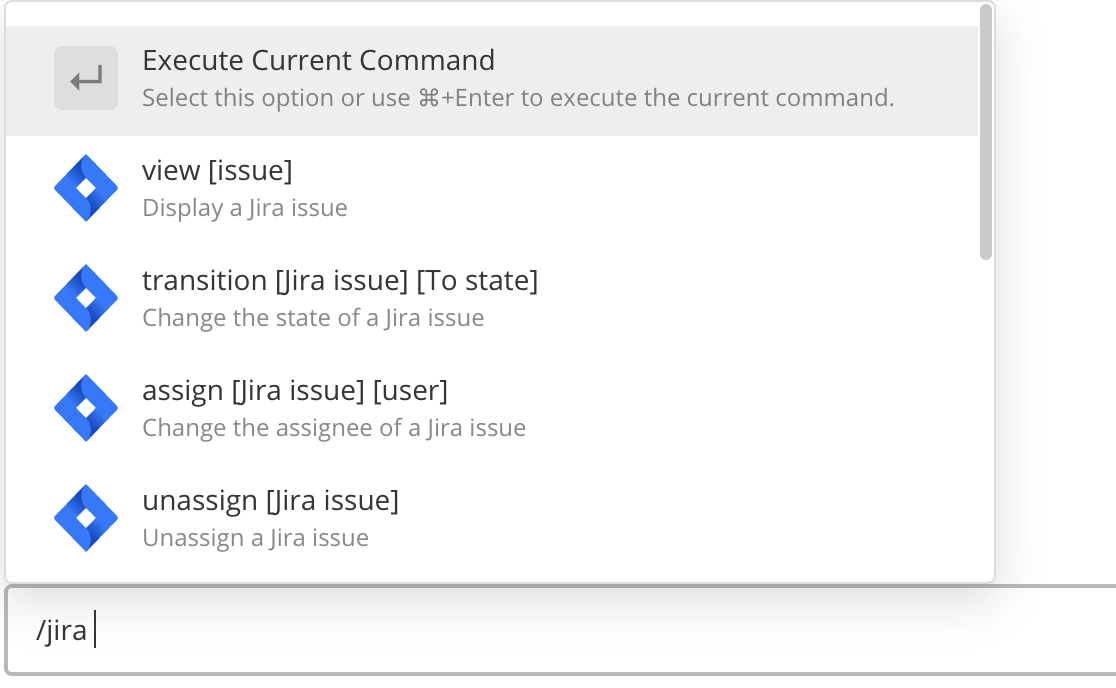Select the Jira icon next to view [issue]

click(x=86, y=187)
